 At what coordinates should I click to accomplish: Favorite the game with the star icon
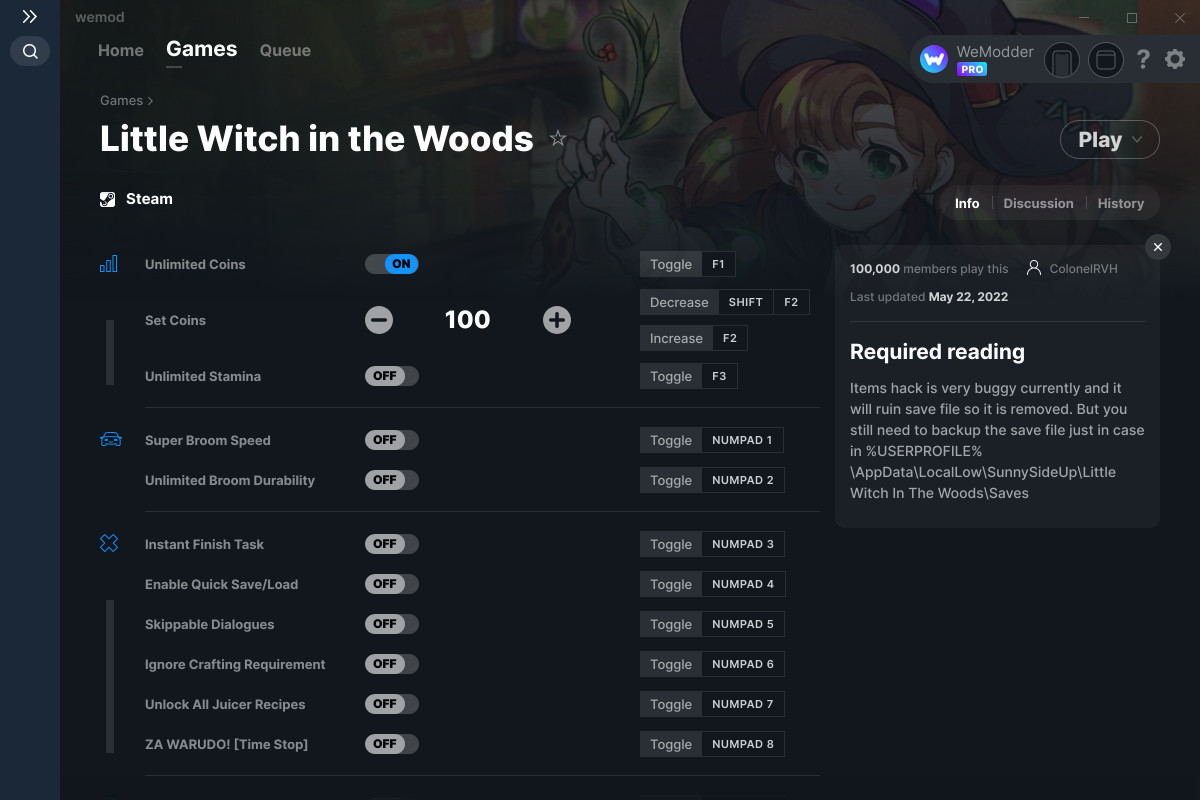[x=558, y=138]
